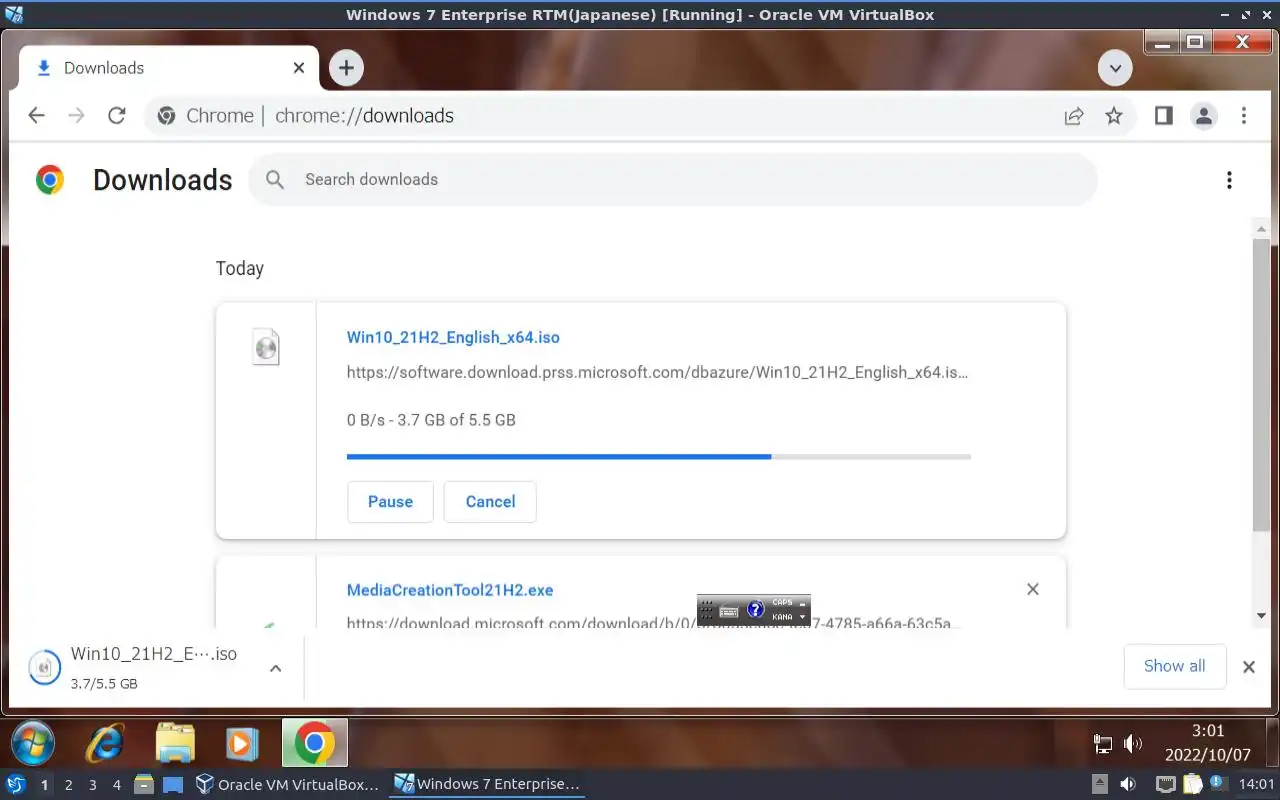Viewport: 1280px width, 800px height.
Task: Reload the downloads page
Action: (x=116, y=116)
